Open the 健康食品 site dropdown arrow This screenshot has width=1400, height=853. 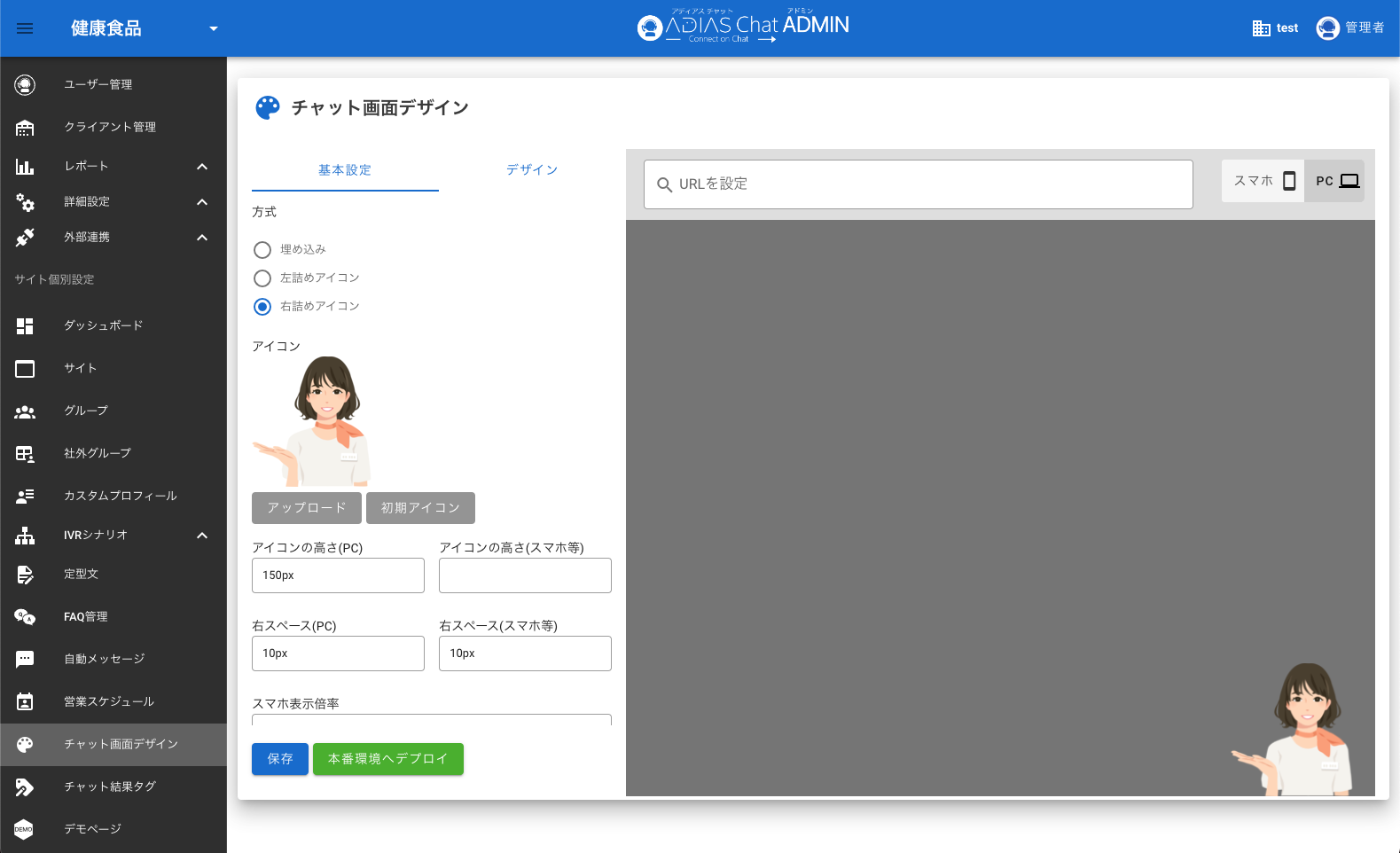(213, 28)
